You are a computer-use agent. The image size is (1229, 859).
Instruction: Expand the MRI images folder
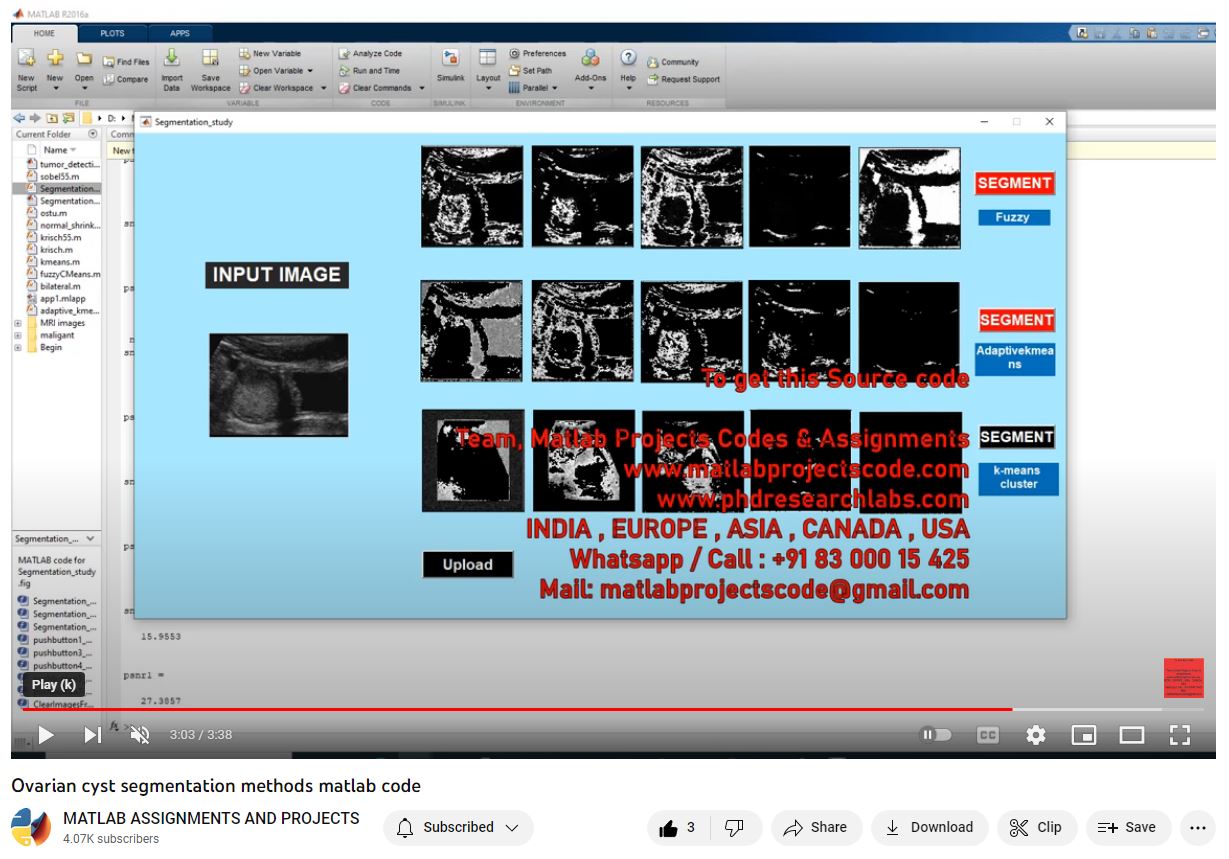(x=18, y=324)
